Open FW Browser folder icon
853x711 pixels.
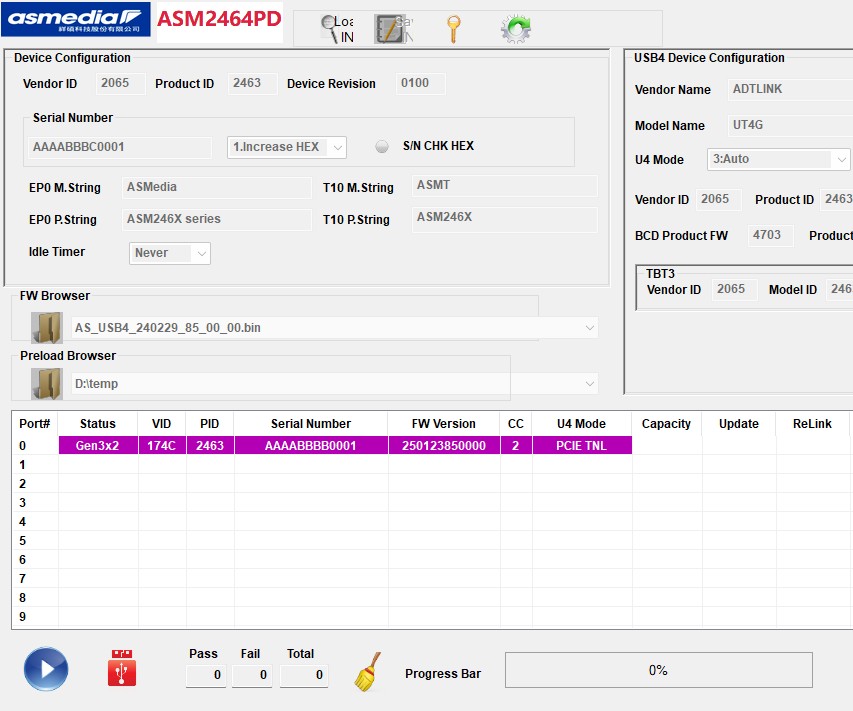tap(46, 328)
